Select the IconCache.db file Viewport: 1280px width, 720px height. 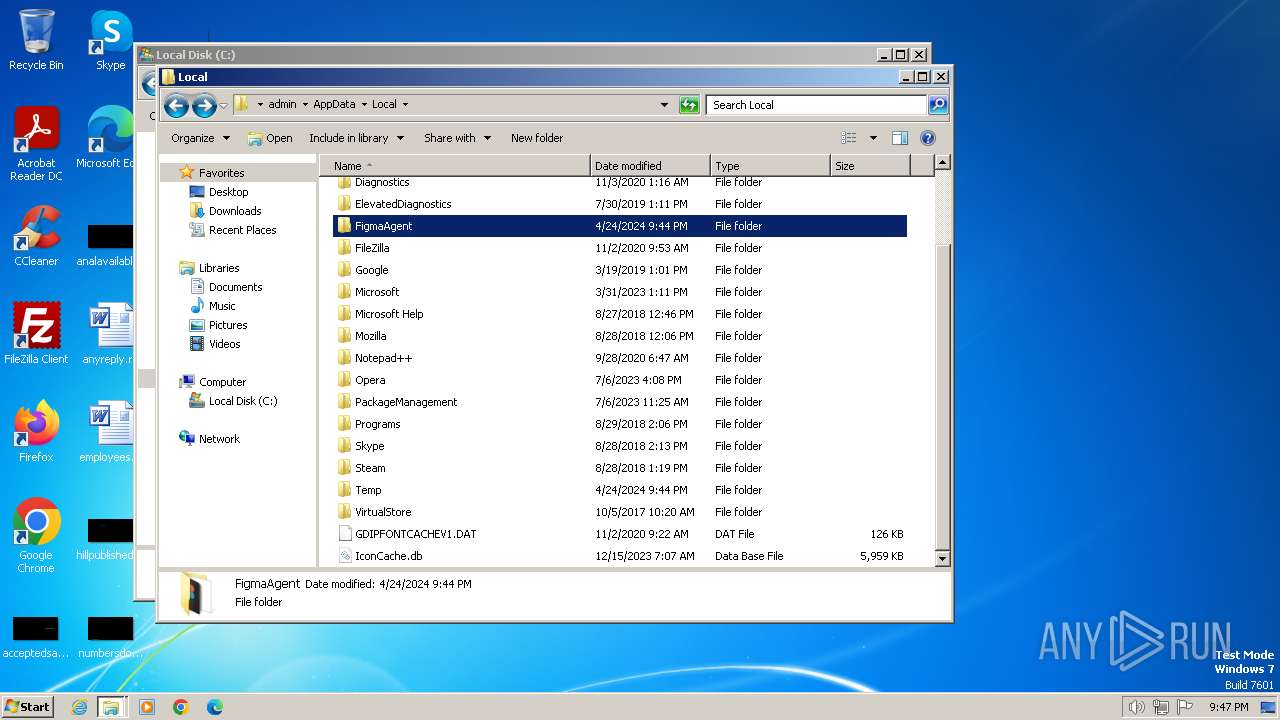[x=620, y=556]
